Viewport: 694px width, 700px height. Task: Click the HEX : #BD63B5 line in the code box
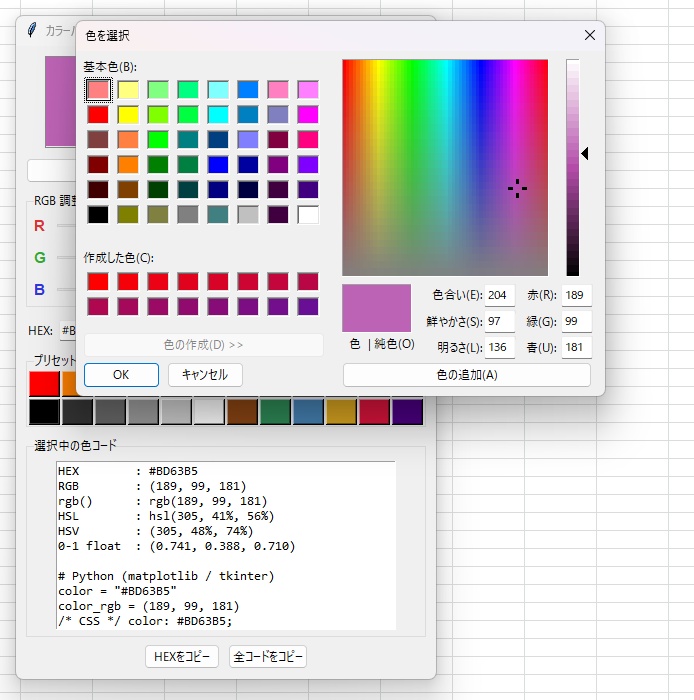[x=128, y=471]
